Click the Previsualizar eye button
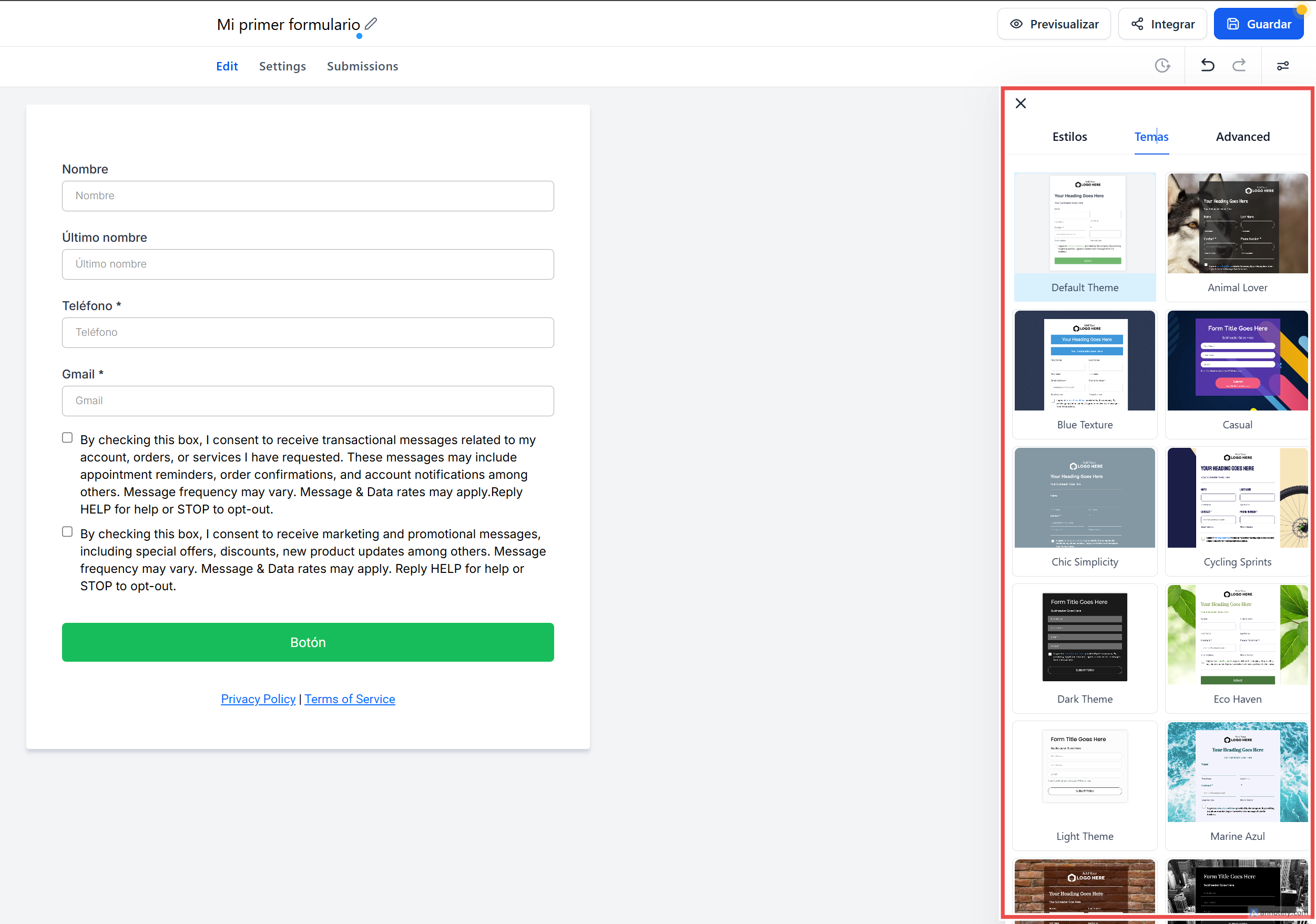 tap(1054, 24)
